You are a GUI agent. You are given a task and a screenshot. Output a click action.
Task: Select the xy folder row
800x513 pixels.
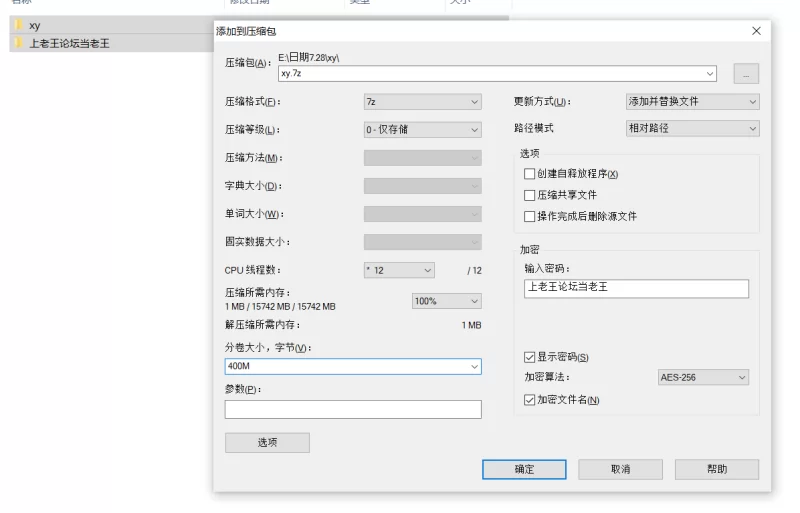(111, 25)
